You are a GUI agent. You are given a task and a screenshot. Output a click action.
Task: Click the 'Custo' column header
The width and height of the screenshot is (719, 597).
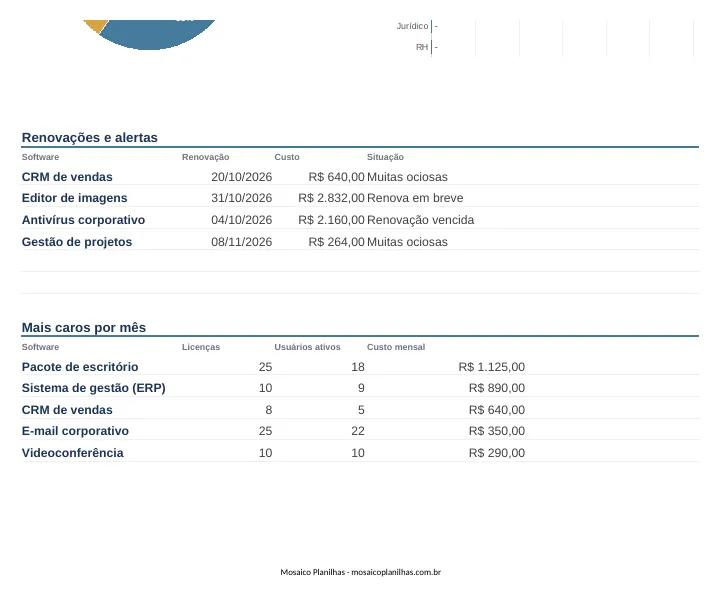tap(287, 157)
